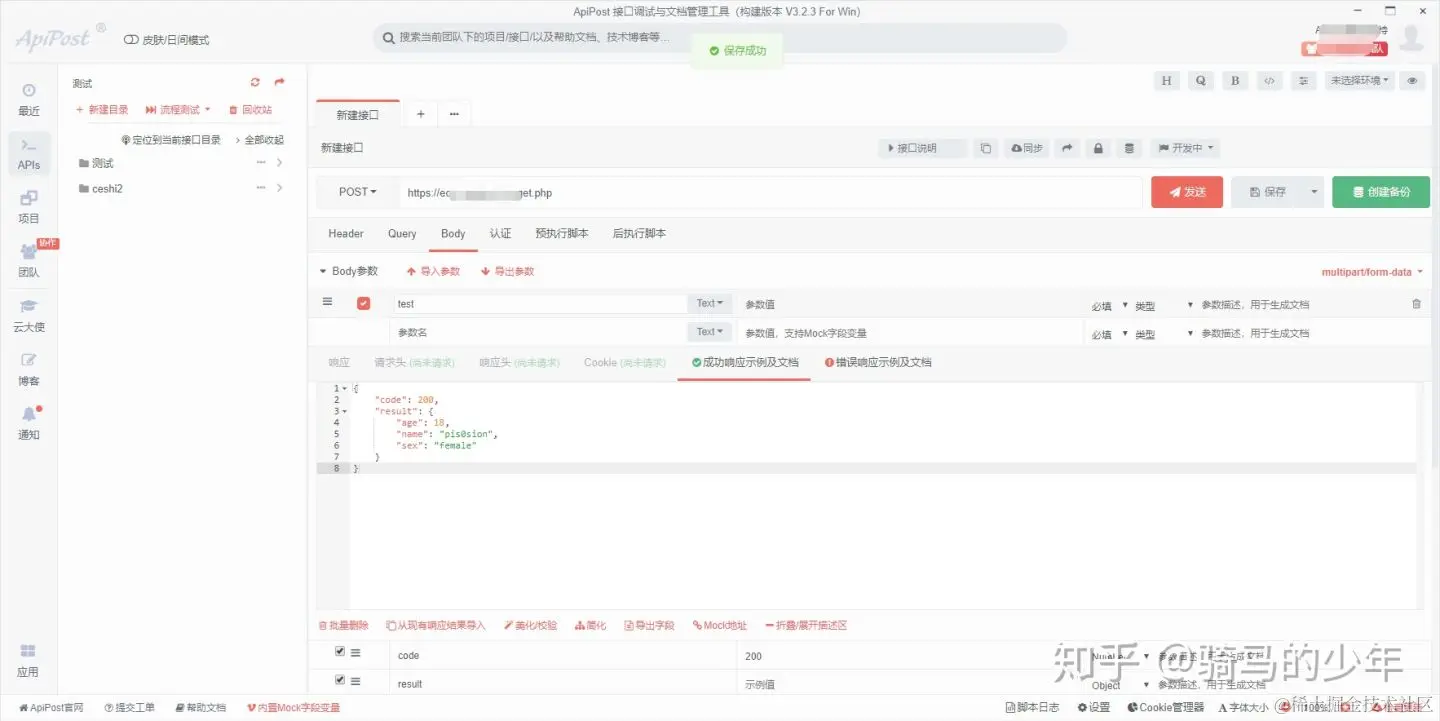Open the save button dropdown arrow
The image size is (1440, 721).
coord(1314,192)
